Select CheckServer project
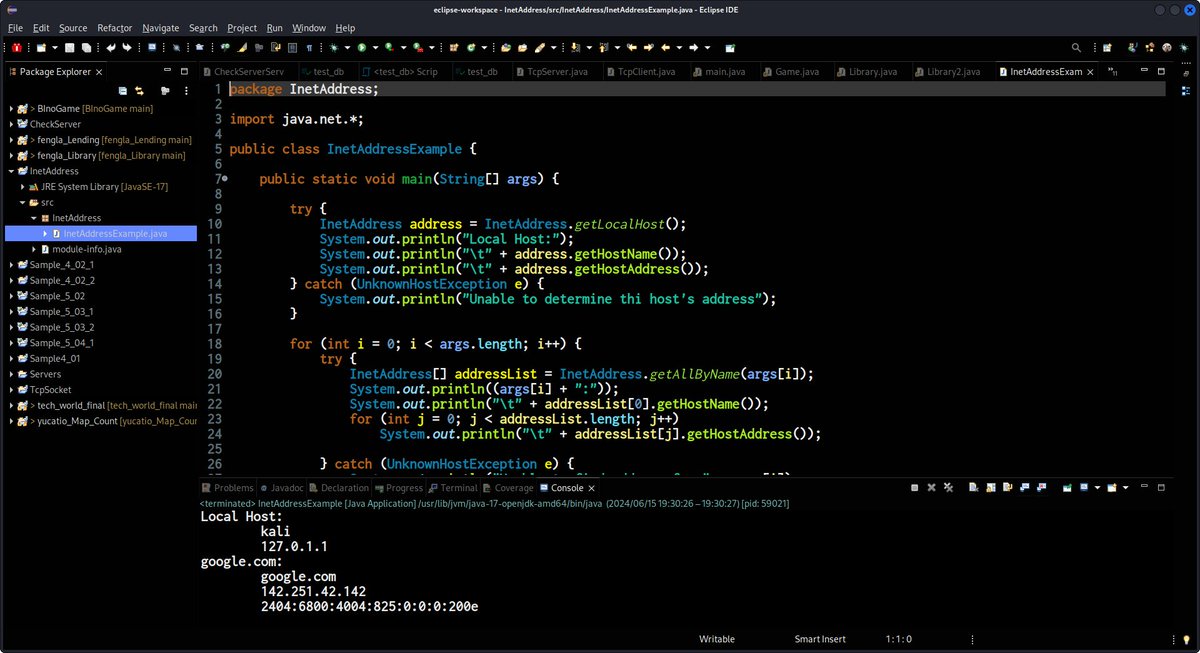Screen dimensions: 1200x653 pyautogui.click(x=55, y=124)
